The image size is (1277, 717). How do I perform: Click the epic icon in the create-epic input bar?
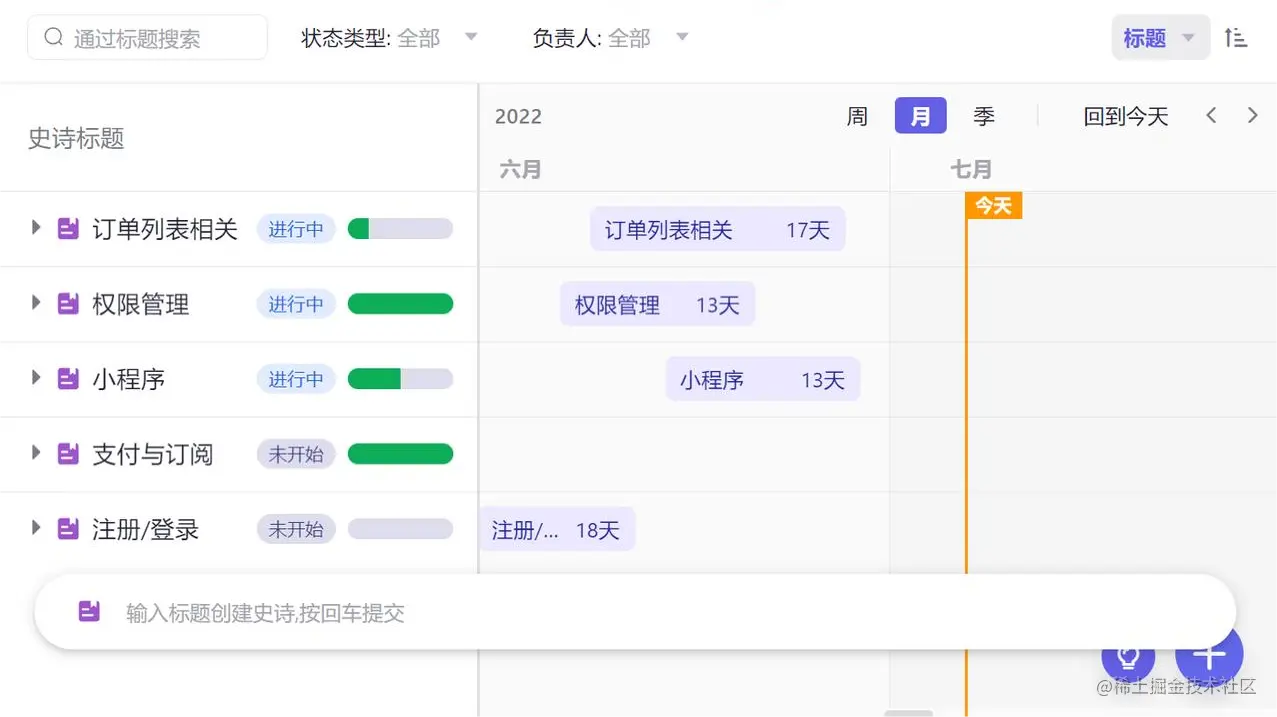[89, 611]
